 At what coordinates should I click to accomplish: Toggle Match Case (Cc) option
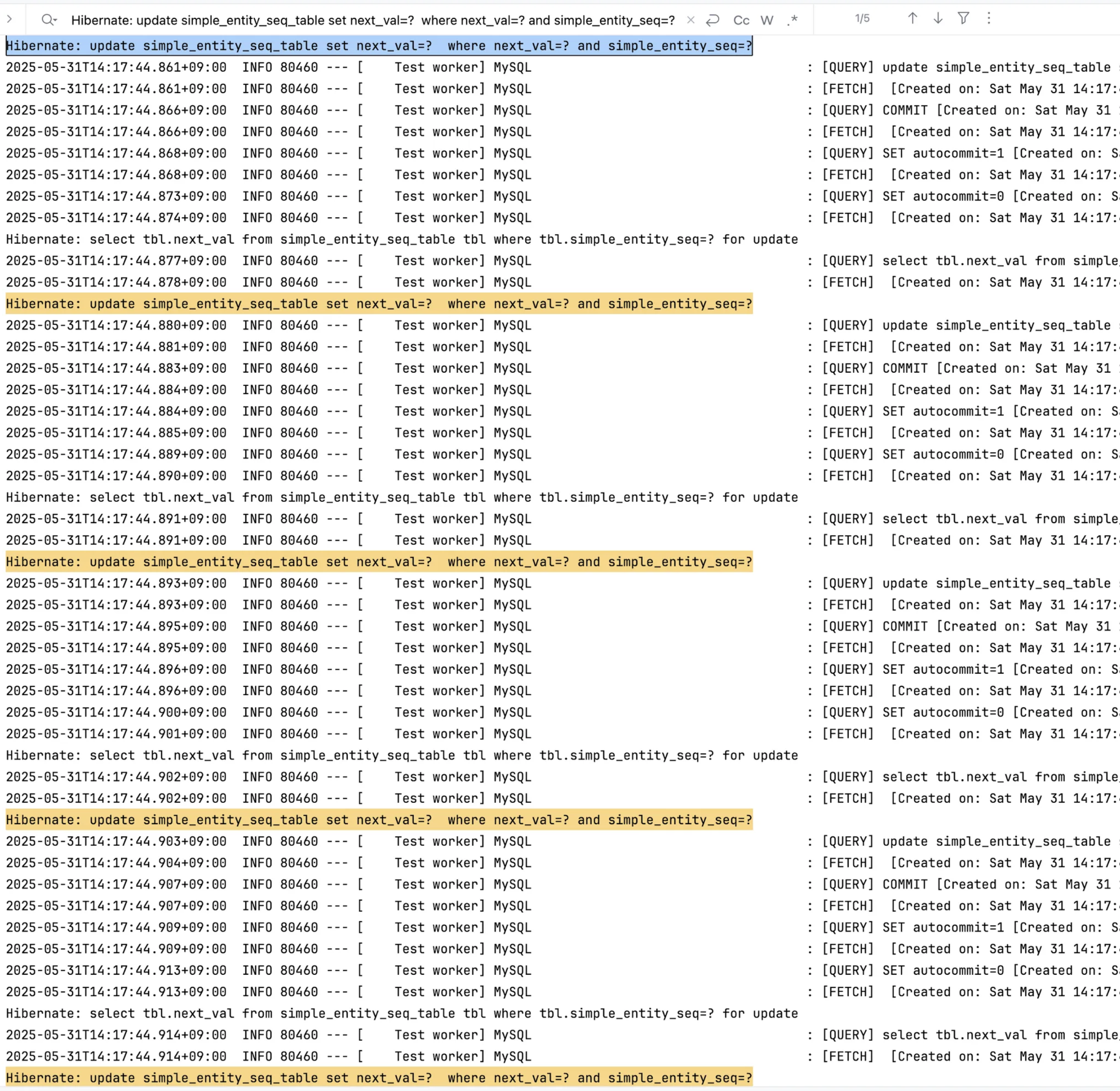(x=741, y=21)
